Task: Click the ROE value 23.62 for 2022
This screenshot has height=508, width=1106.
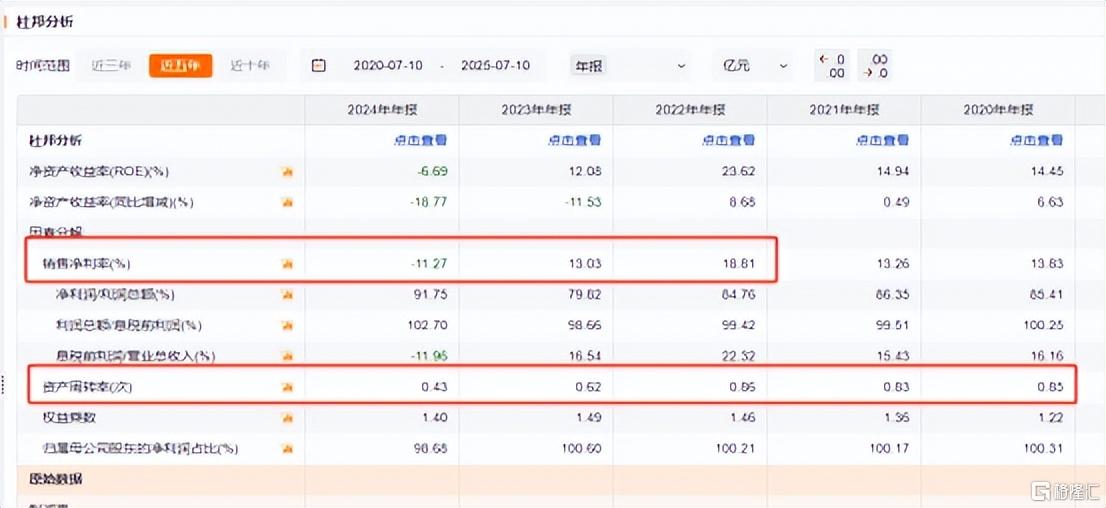Action: [x=741, y=171]
